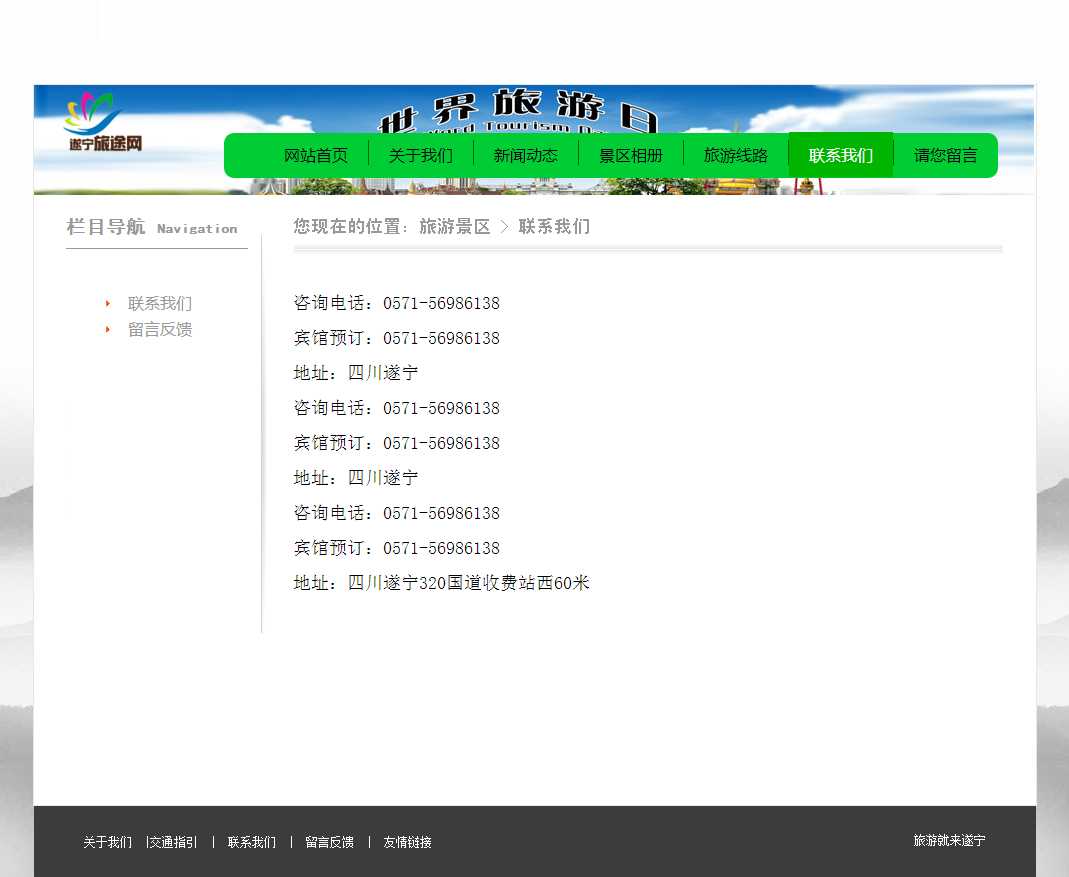1069x877 pixels.
Task: Click 交通指引 link in the footer
Action: 173,843
